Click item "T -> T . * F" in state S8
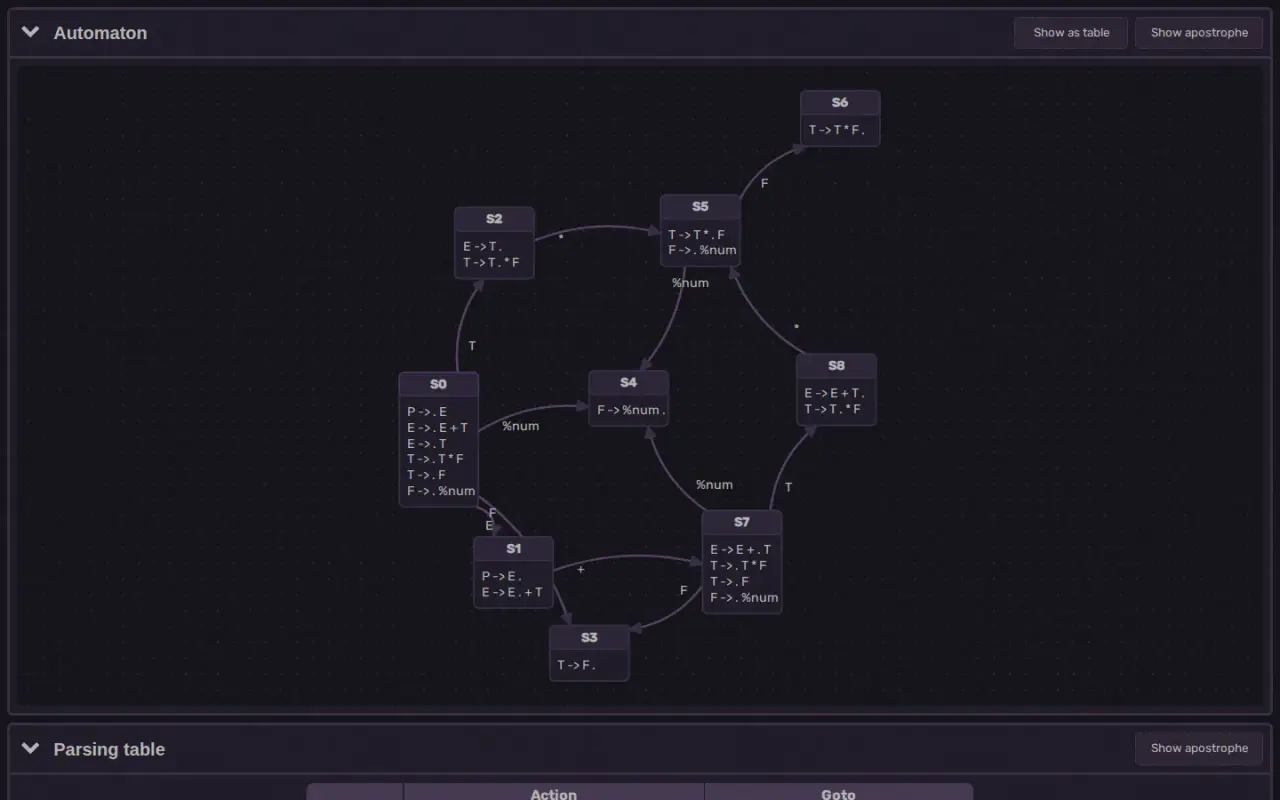The width and height of the screenshot is (1280, 800). point(833,409)
